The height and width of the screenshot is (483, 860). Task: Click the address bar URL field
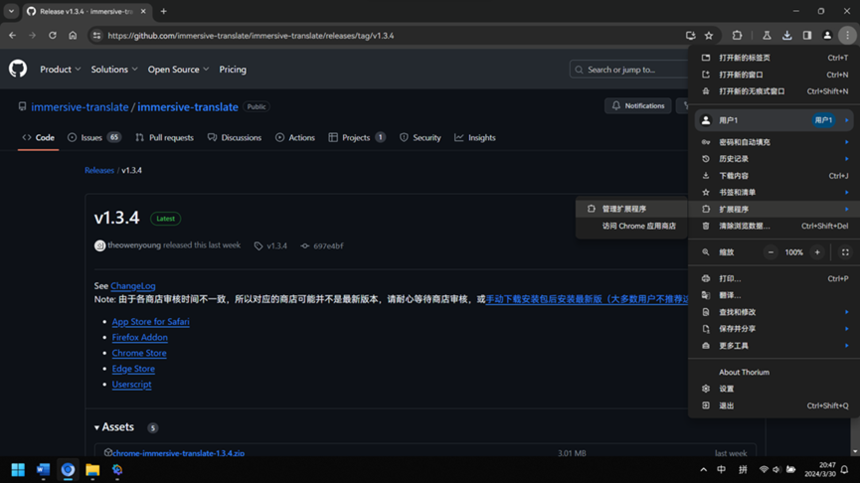[392, 36]
